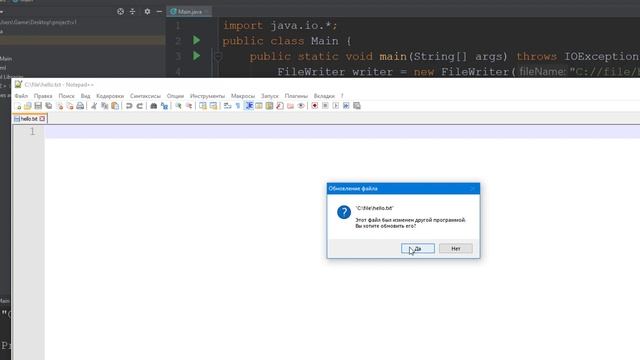Close the Main.java tab in IntelliJ

207,12
